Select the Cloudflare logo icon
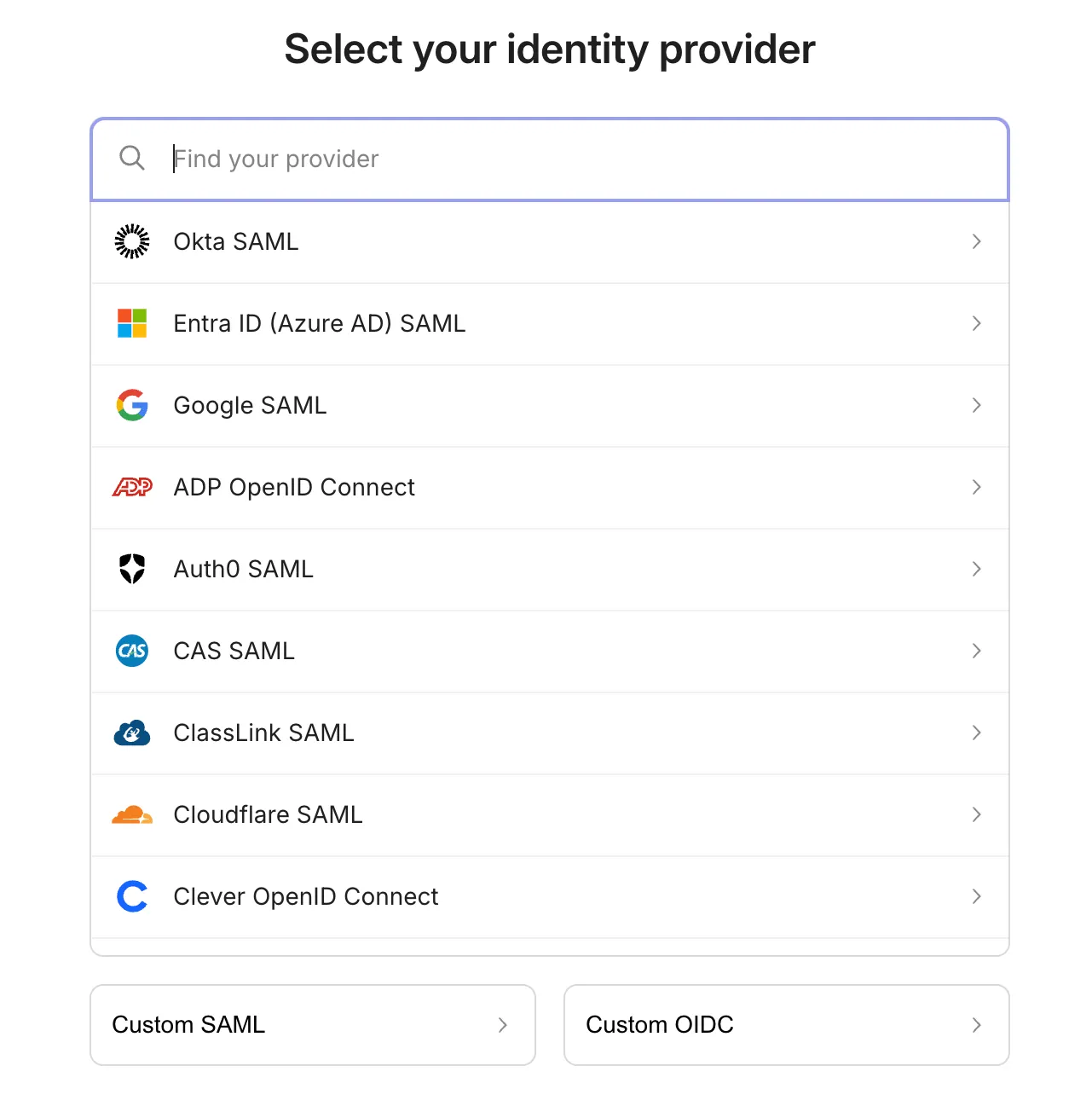This screenshot has width=1092, height=1112. click(132, 814)
